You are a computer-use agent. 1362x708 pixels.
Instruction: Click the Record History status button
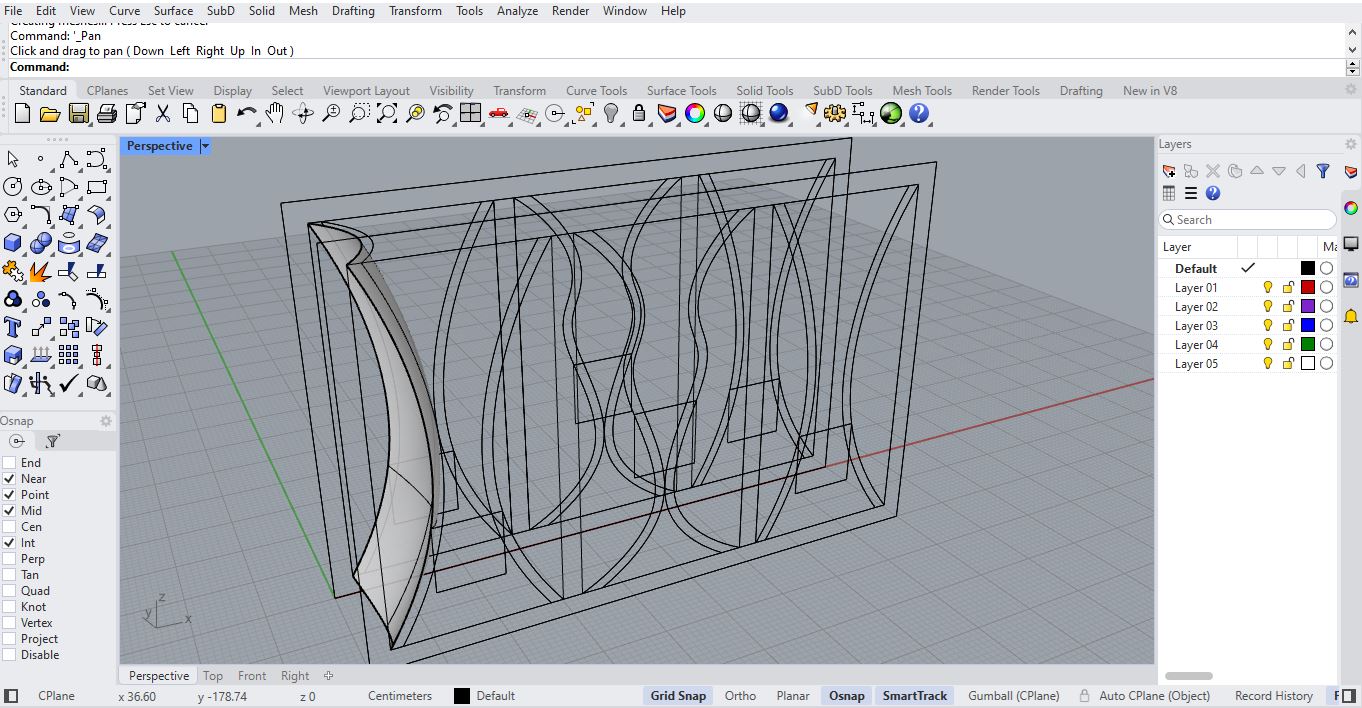[x=1273, y=696]
